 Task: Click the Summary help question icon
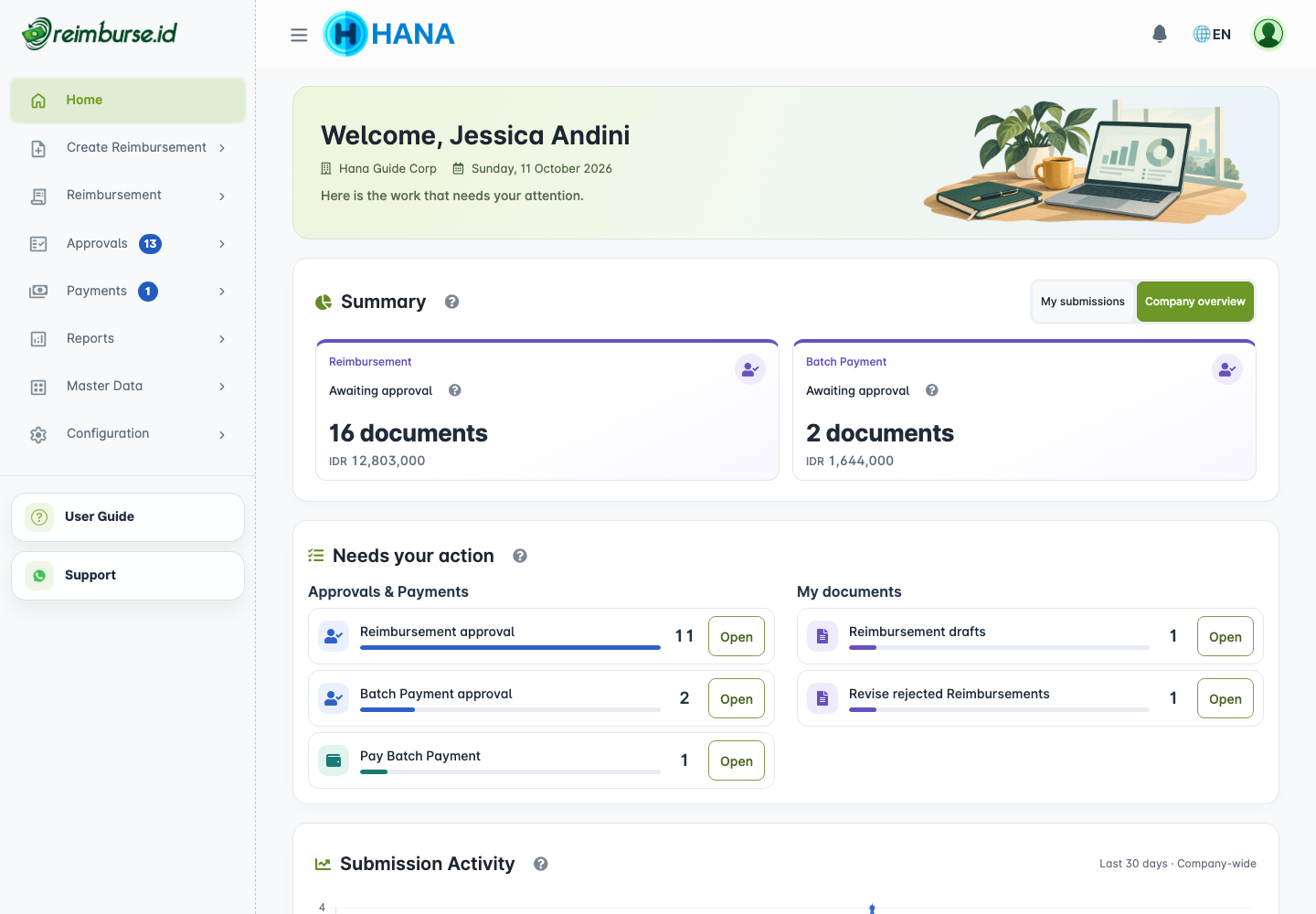(x=451, y=302)
